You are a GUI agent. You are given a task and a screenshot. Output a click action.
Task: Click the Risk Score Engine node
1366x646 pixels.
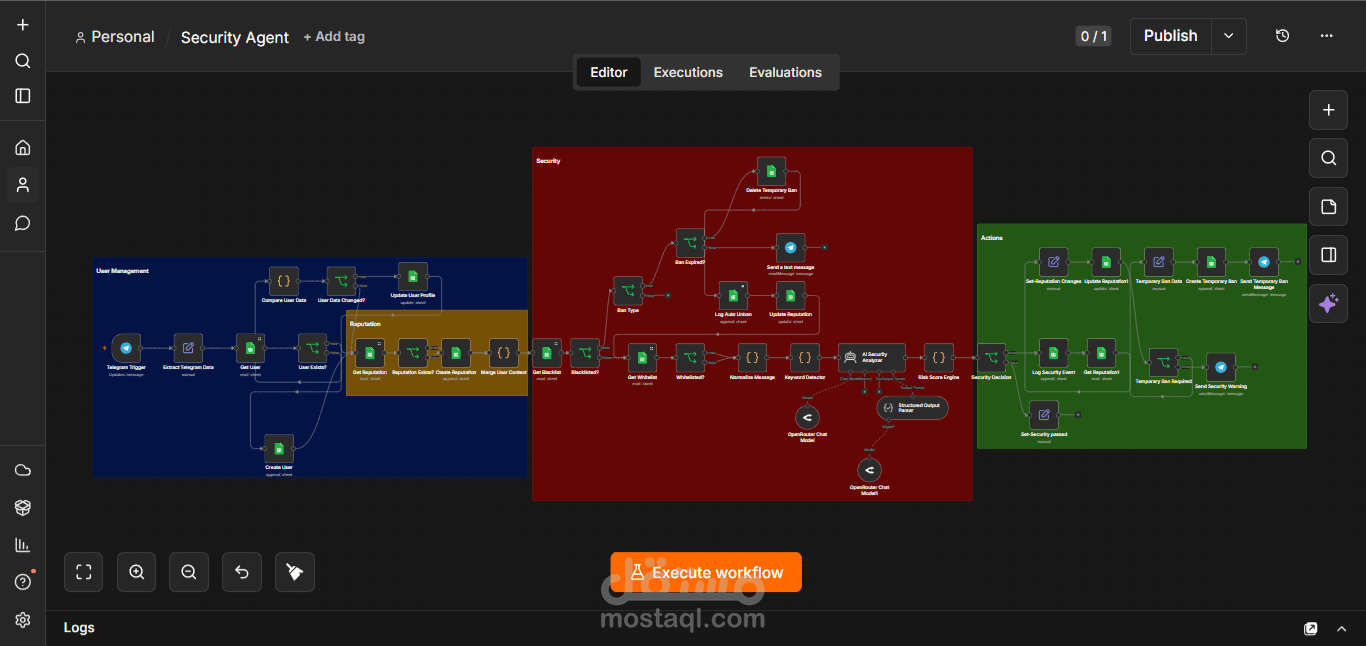(x=938, y=358)
